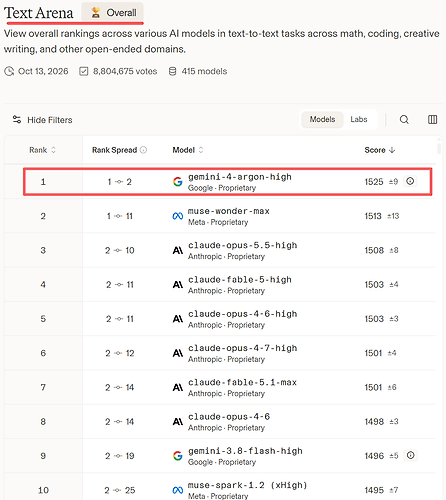Click the 1495 score of muse-spark-1.2
The height and width of the screenshot is (500, 446).
point(374,490)
